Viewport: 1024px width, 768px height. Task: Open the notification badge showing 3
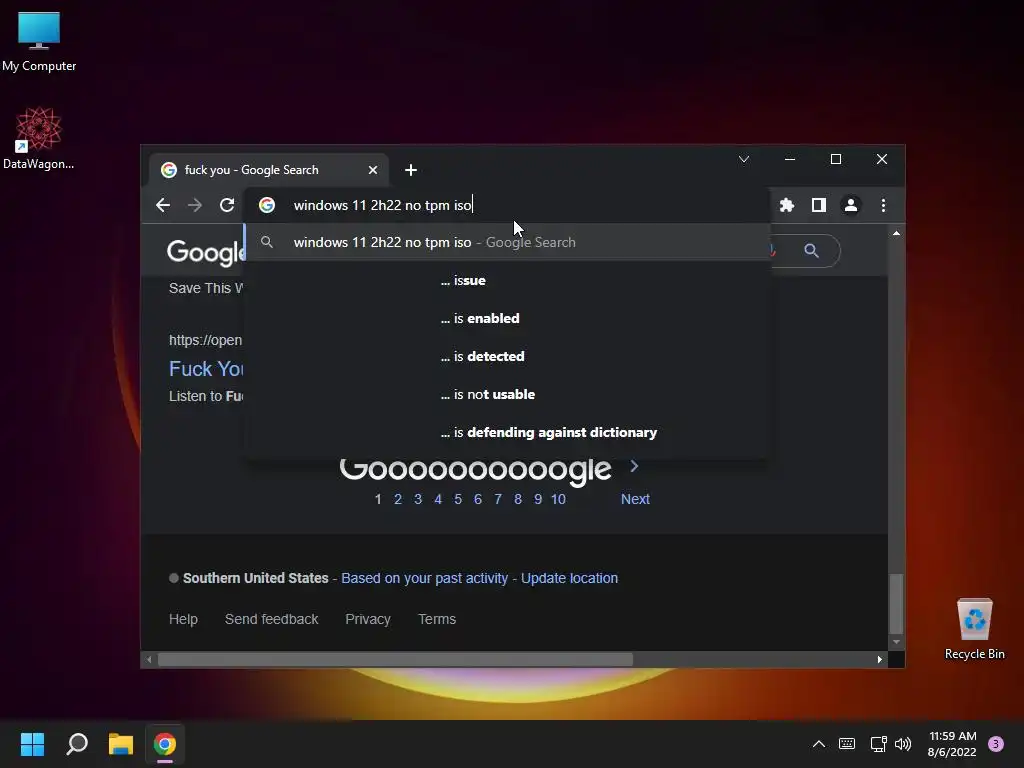point(996,744)
